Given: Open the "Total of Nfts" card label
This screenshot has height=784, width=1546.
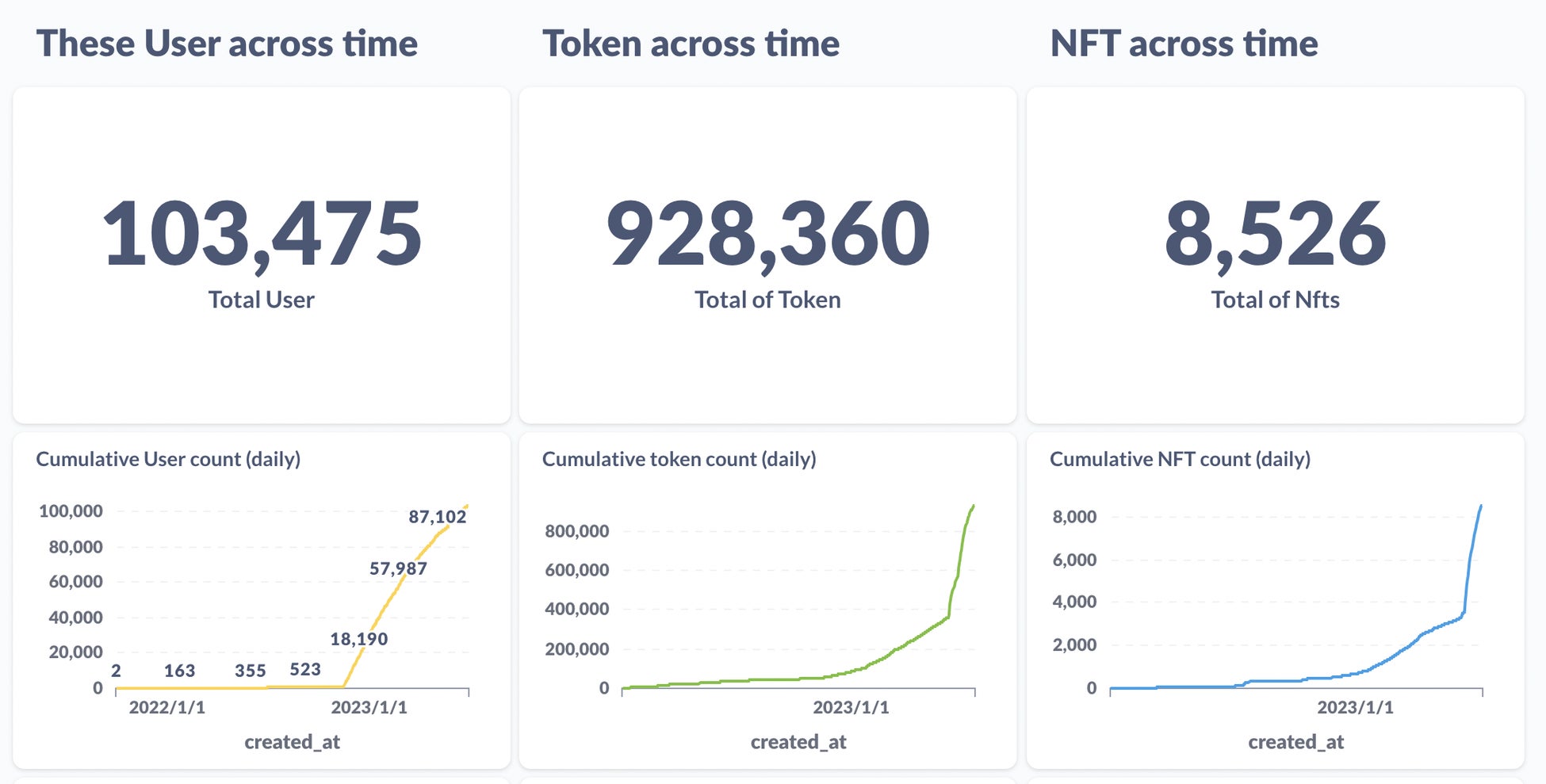Looking at the screenshot, I should pyautogui.click(x=1275, y=300).
